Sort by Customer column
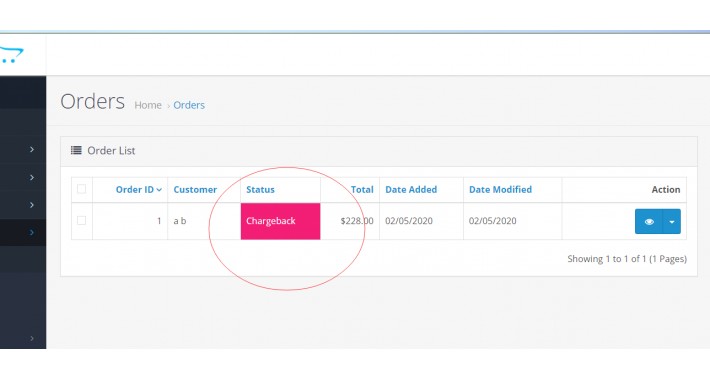Screen dimensions: 710x380 point(195,189)
